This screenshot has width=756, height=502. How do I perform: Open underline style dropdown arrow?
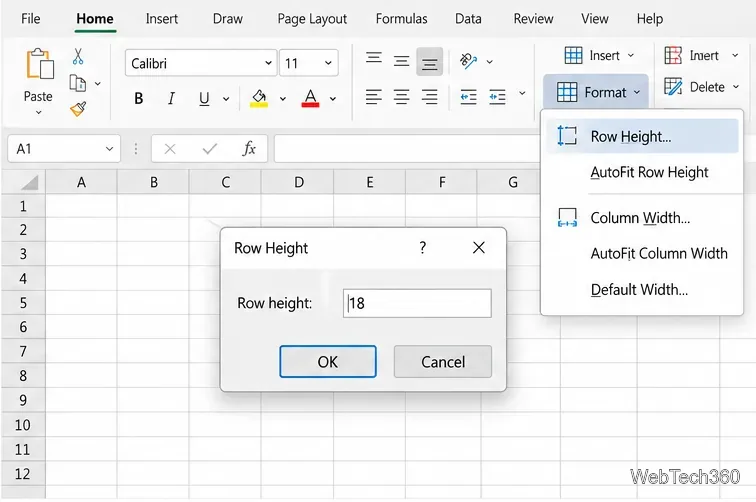tap(226, 99)
